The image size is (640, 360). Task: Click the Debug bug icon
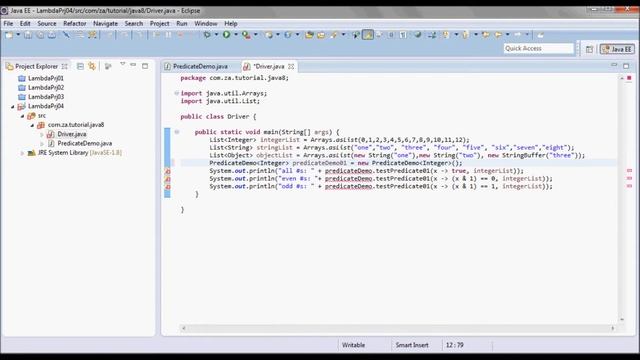point(207,35)
